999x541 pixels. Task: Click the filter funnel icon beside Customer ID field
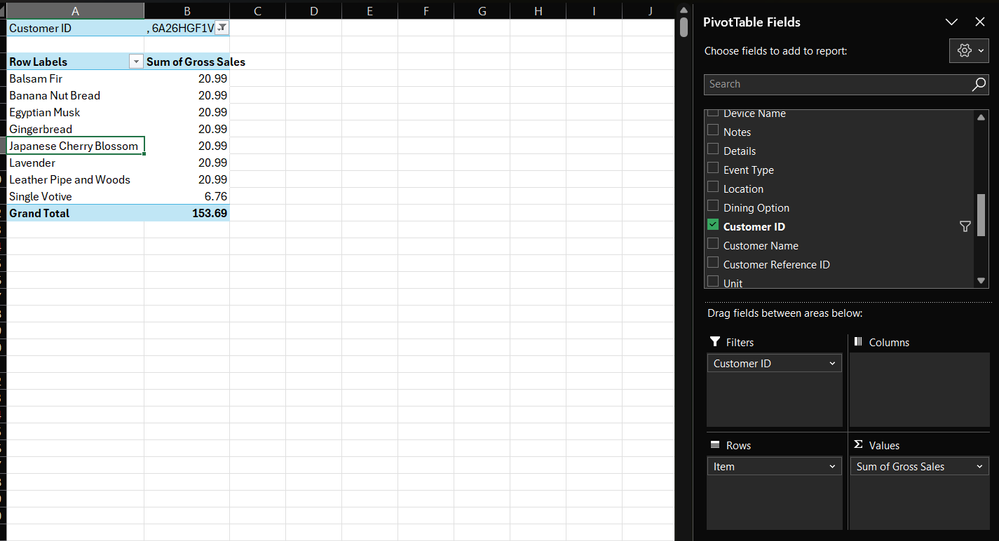click(x=965, y=227)
